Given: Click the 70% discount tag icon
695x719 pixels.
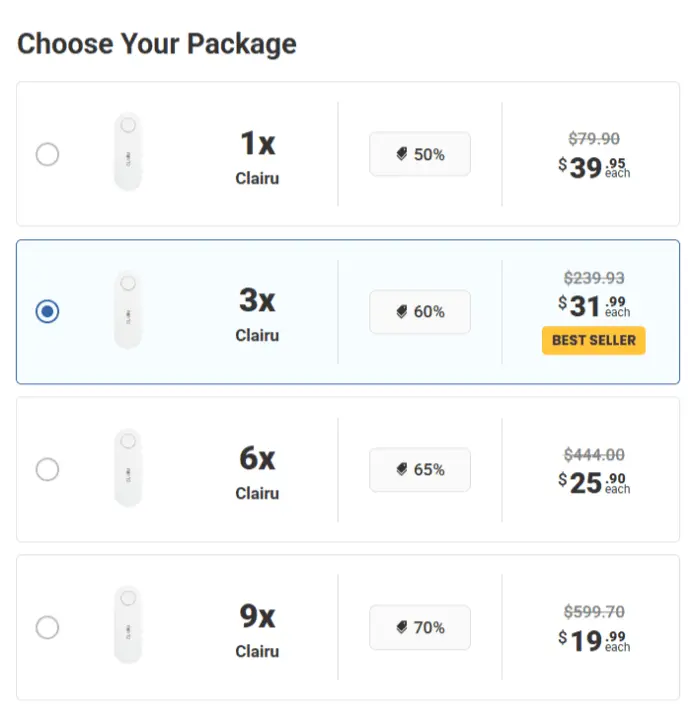Looking at the screenshot, I should 402,627.
